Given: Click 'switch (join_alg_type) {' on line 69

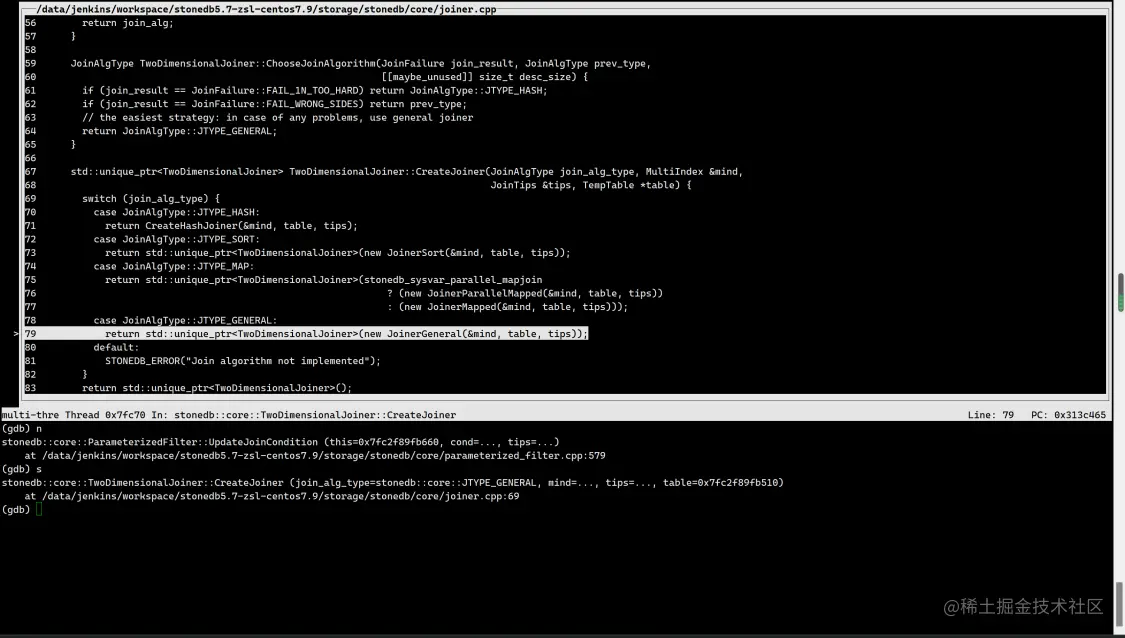Looking at the screenshot, I should (x=151, y=199).
